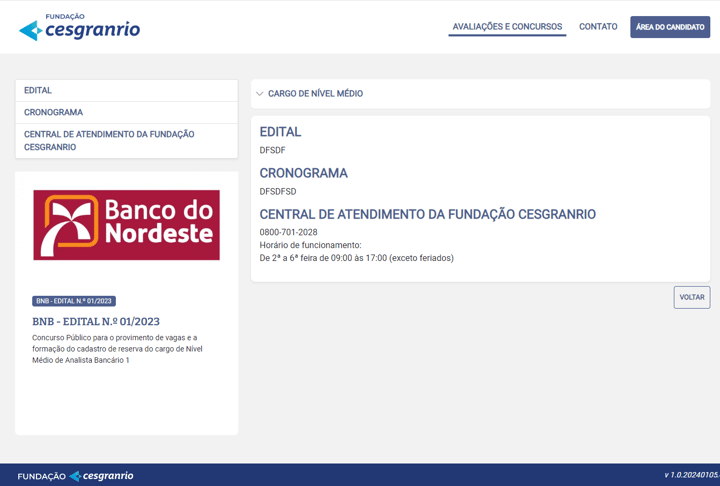Click the CRONOGRAMA section heading
Image resolution: width=720 pixels, height=486 pixels.
[304, 173]
